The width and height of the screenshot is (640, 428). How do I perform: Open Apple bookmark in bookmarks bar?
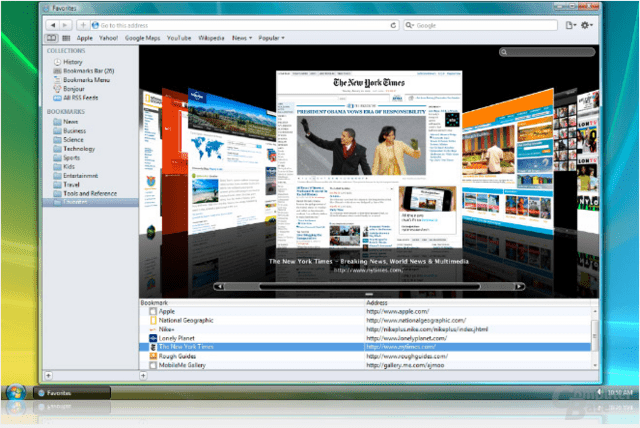click(x=84, y=38)
